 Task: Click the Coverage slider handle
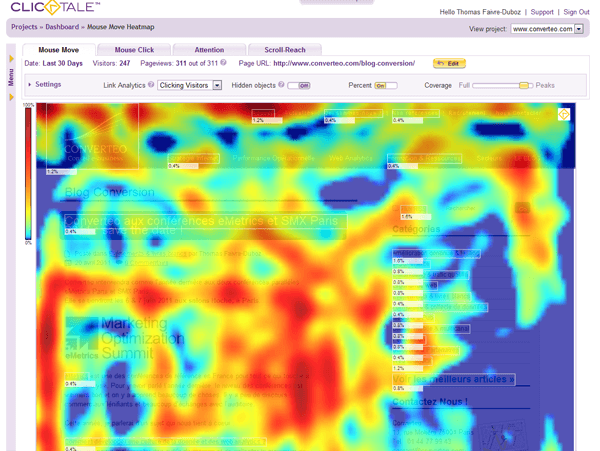[523, 85]
